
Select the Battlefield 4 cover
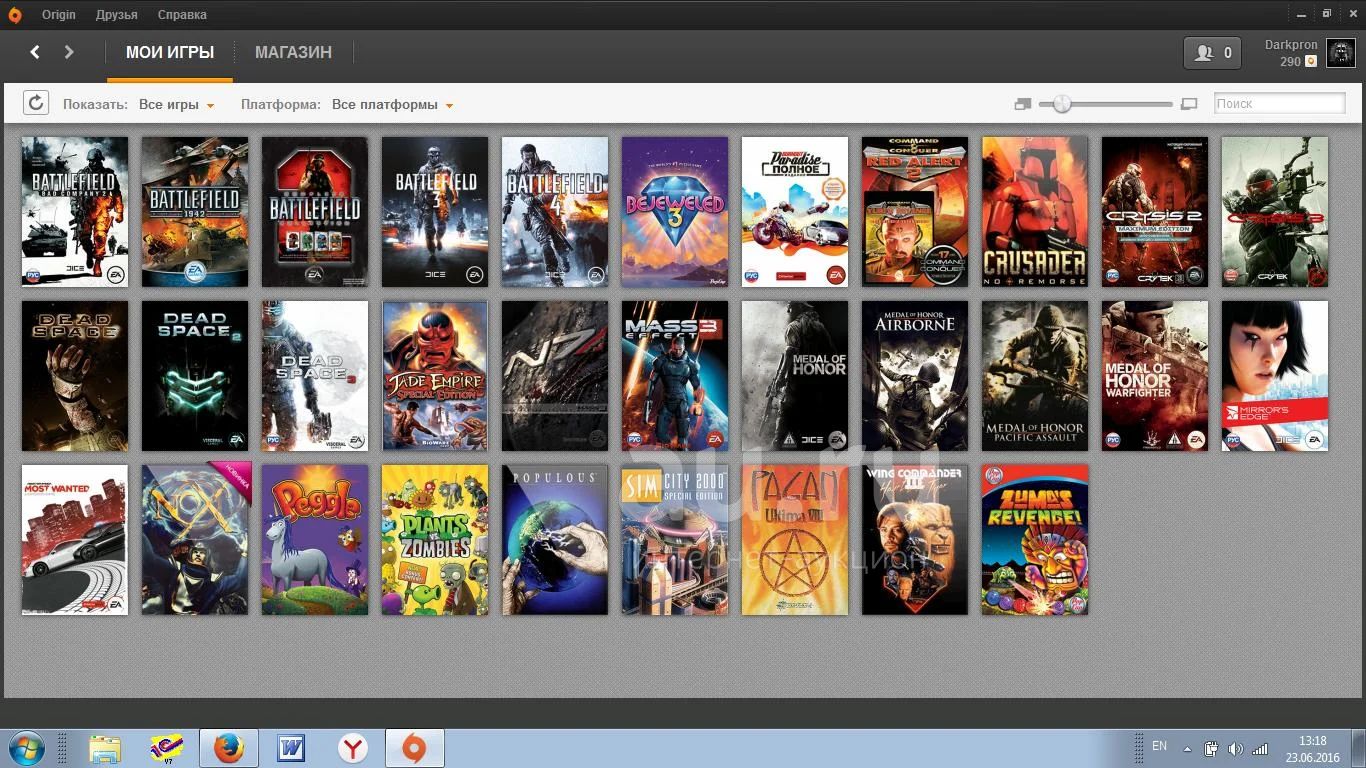(x=555, y=212)
